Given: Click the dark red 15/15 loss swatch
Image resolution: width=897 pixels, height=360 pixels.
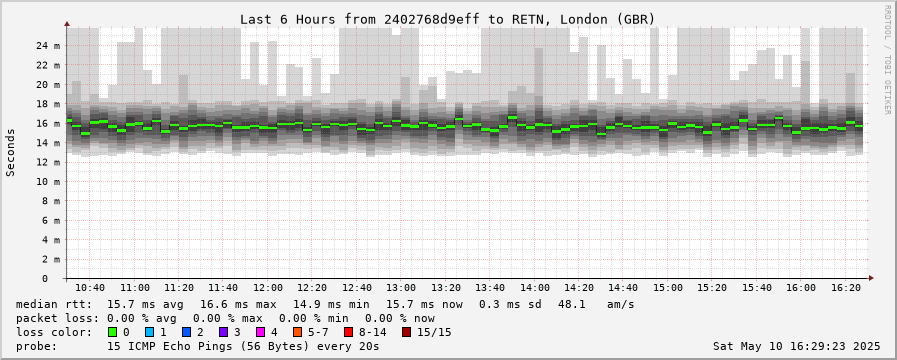Looking at the screenshot, I should pos(406,332).
